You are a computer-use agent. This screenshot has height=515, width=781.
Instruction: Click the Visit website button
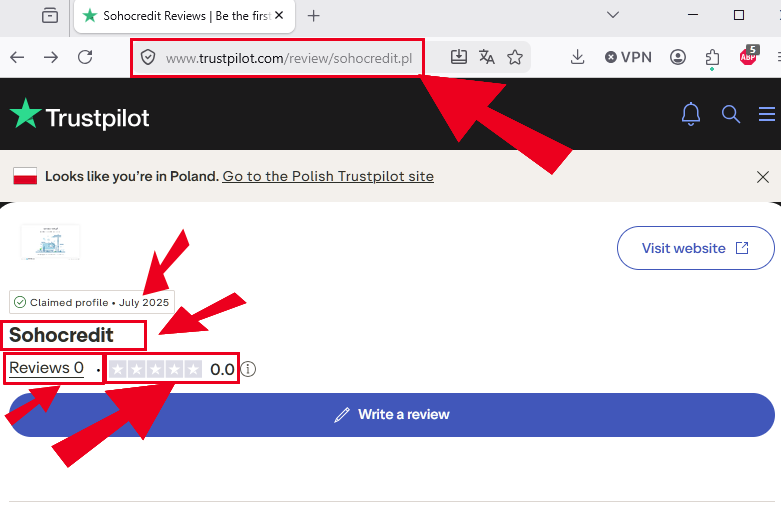(695, 248)
